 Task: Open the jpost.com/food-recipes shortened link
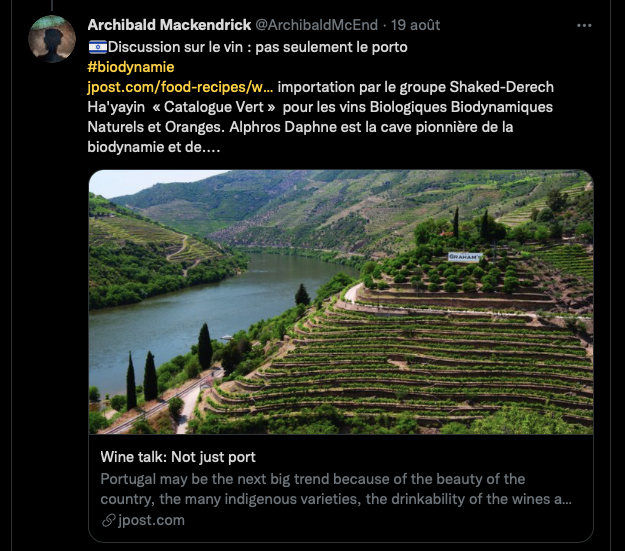click(x=180, y=87)
